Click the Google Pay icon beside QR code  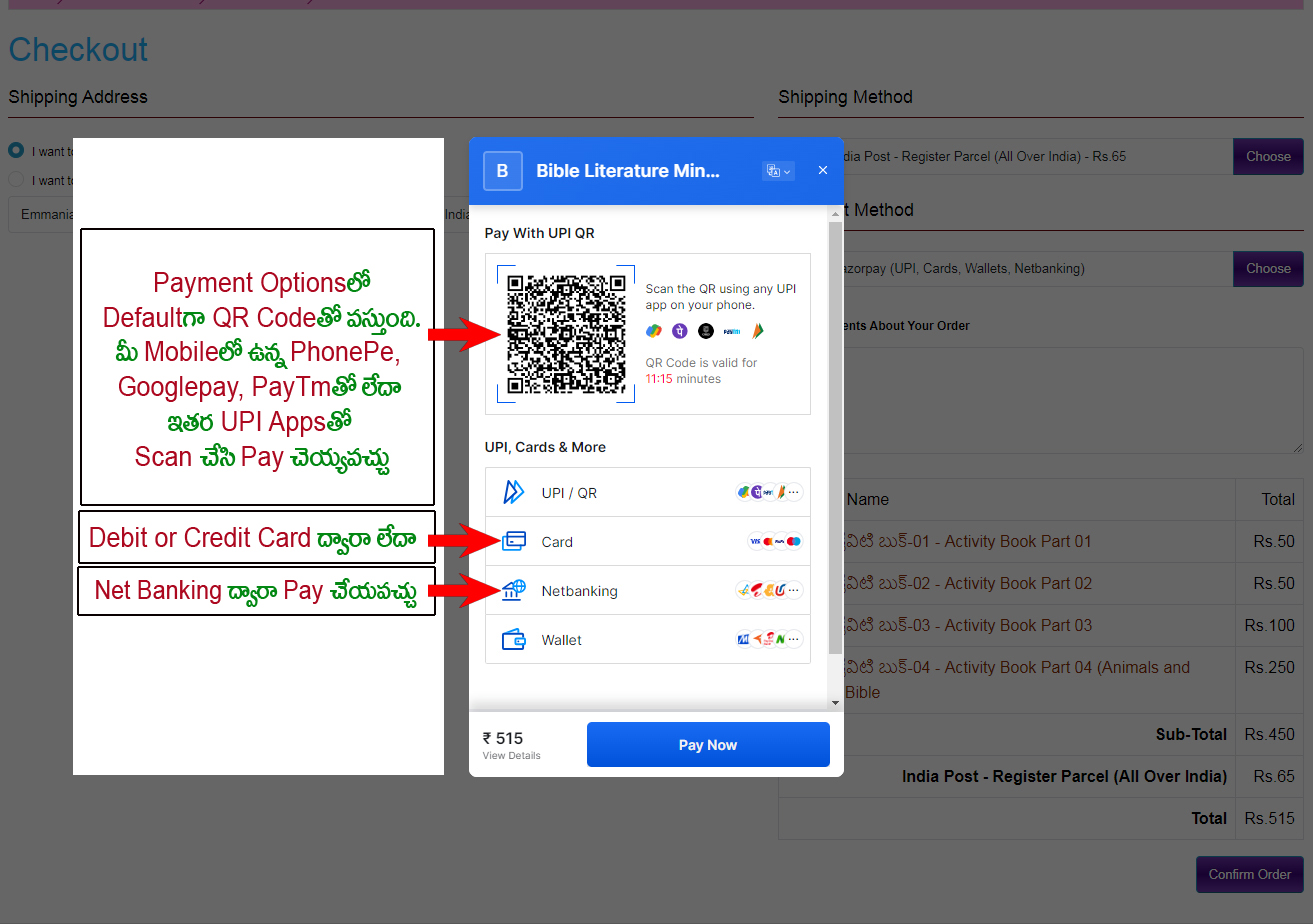coord(654,330)
